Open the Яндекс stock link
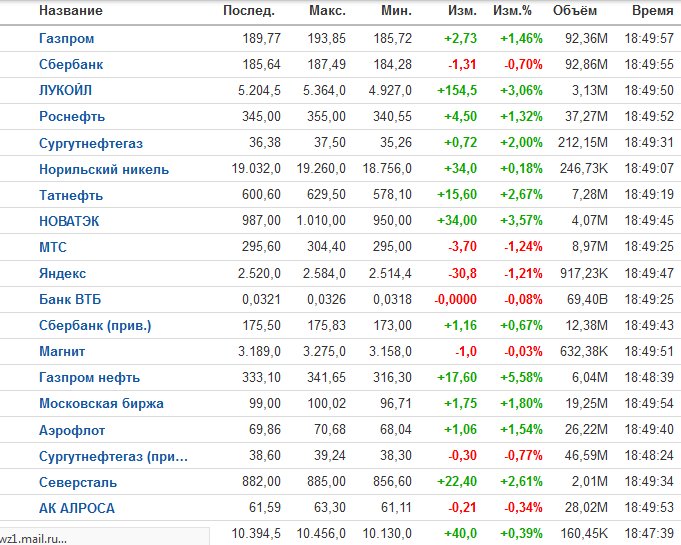The height and width of the screenshot is (545, 681). pyautogui.click(x=63, y=273)
